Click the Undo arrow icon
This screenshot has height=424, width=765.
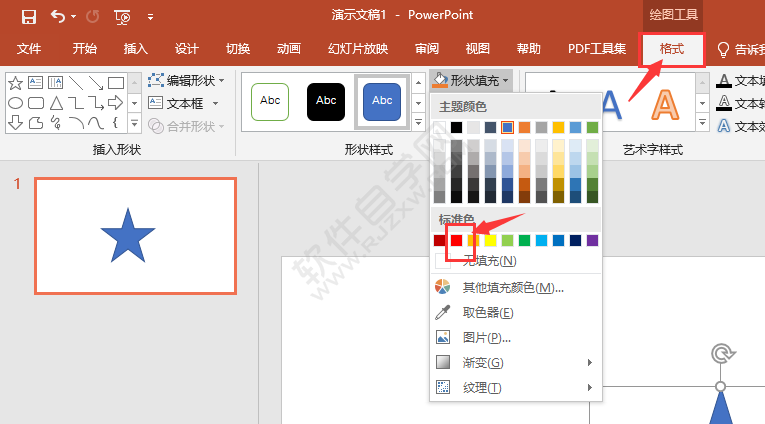pos(58,17)
